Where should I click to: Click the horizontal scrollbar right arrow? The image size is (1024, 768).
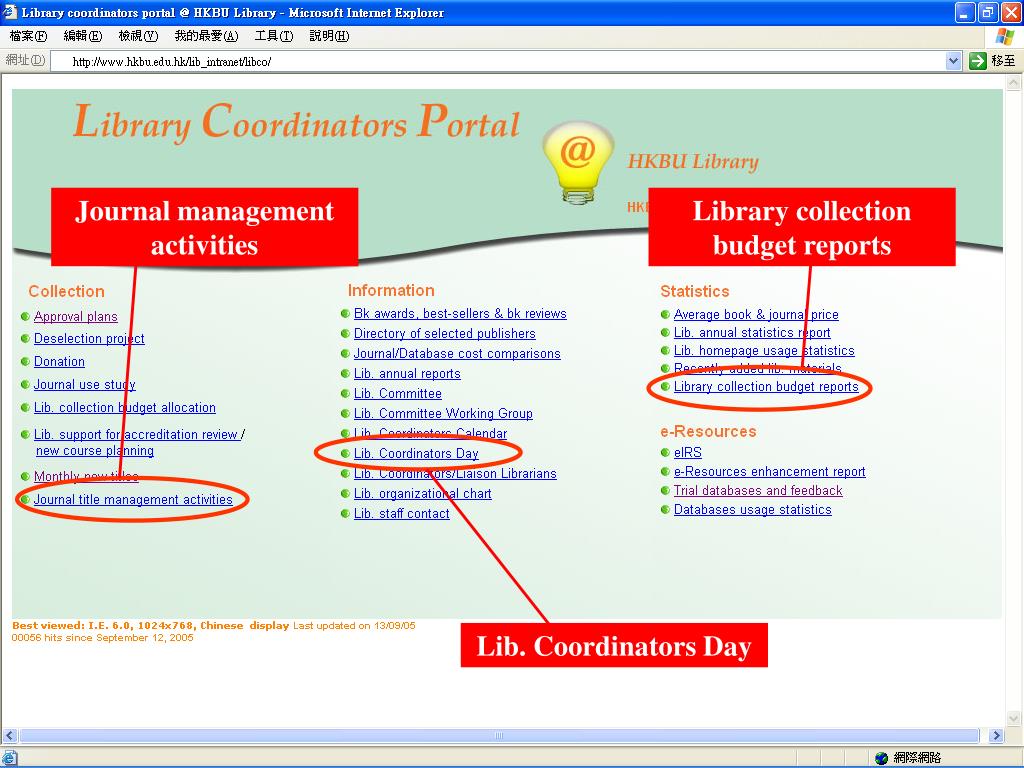[x=996, y=735]
